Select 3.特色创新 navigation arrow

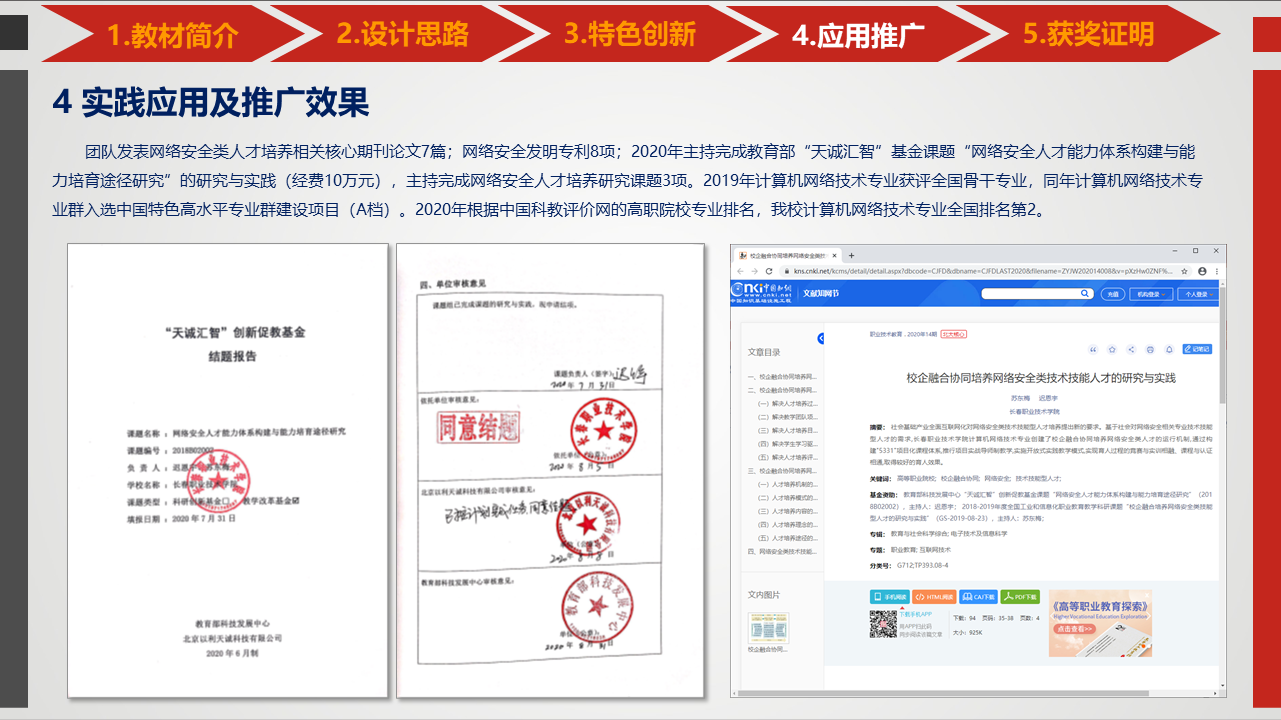[630, 34]
